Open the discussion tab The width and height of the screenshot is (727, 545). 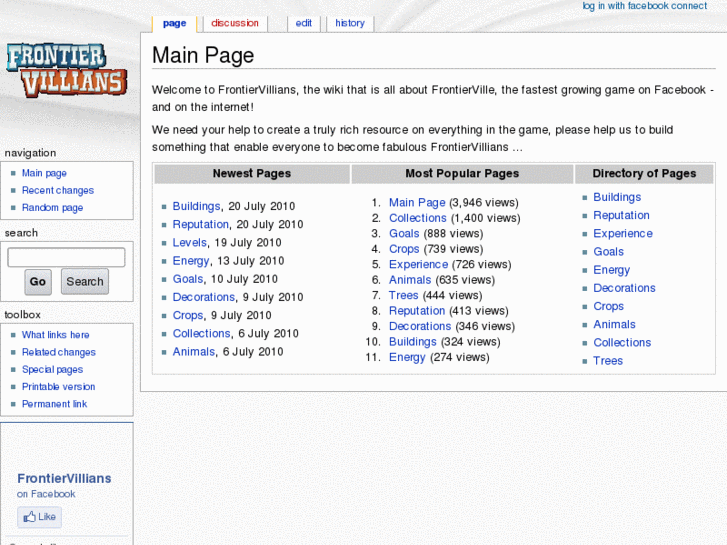tap(235, 23)
